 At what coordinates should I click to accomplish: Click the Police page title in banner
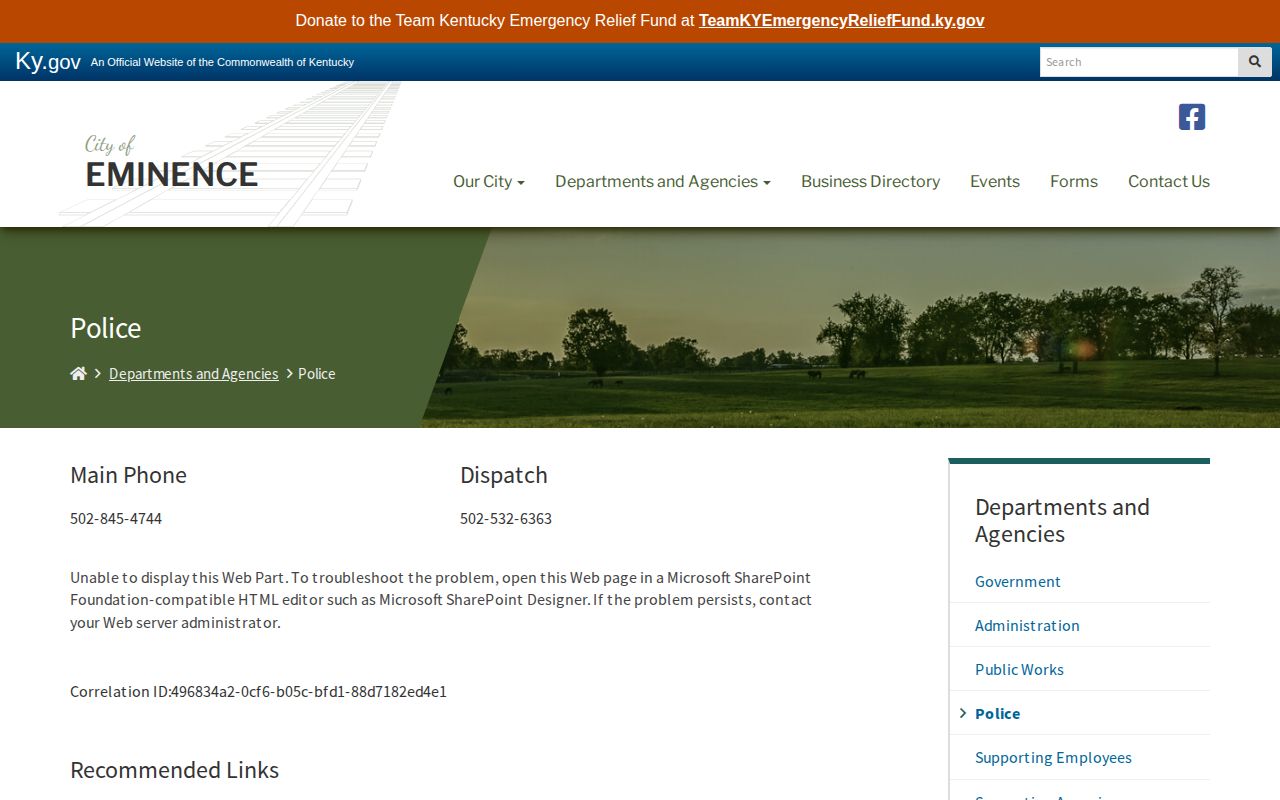tap(106, 328)
